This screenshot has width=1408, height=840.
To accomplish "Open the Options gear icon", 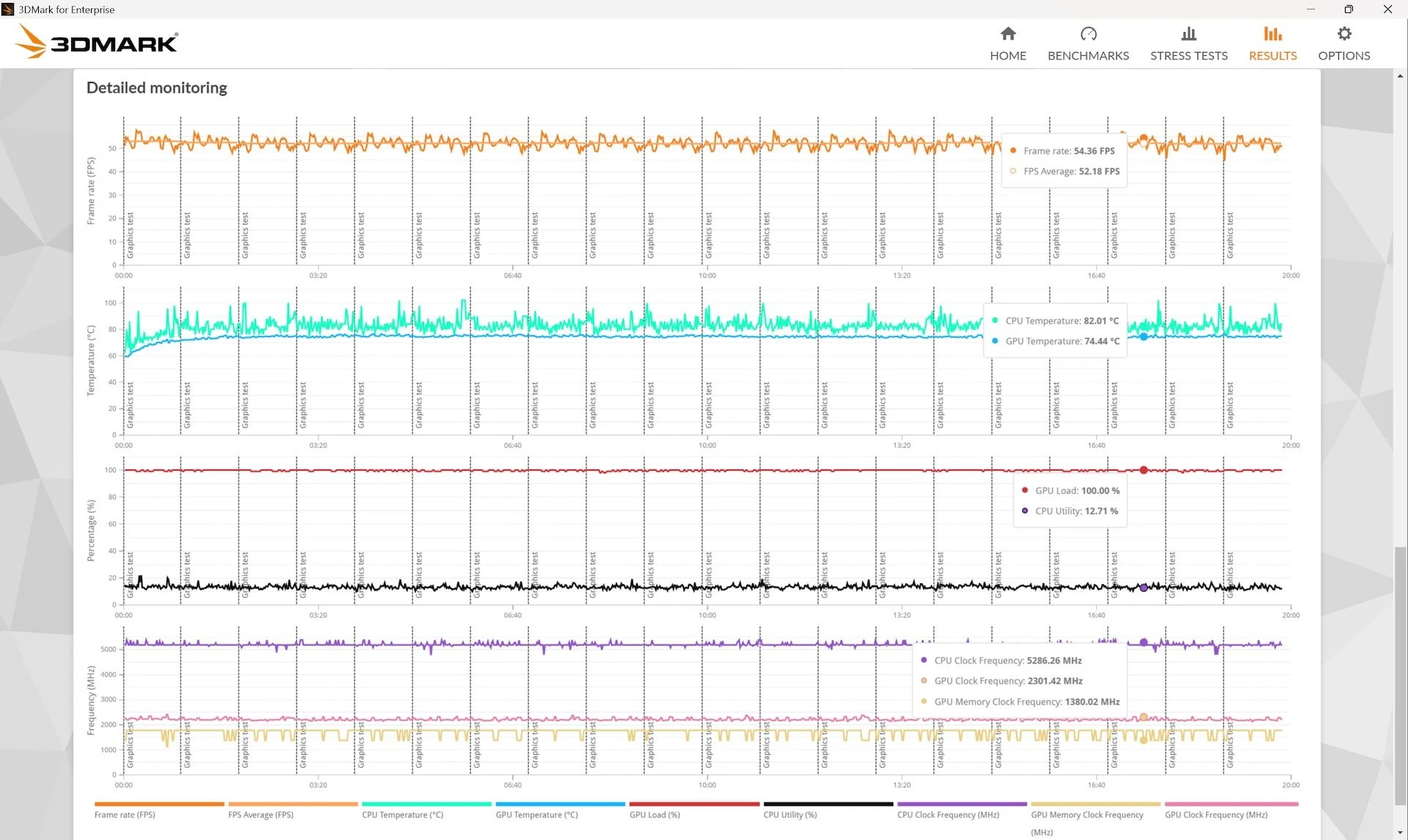I will [x=1344, y=34].
